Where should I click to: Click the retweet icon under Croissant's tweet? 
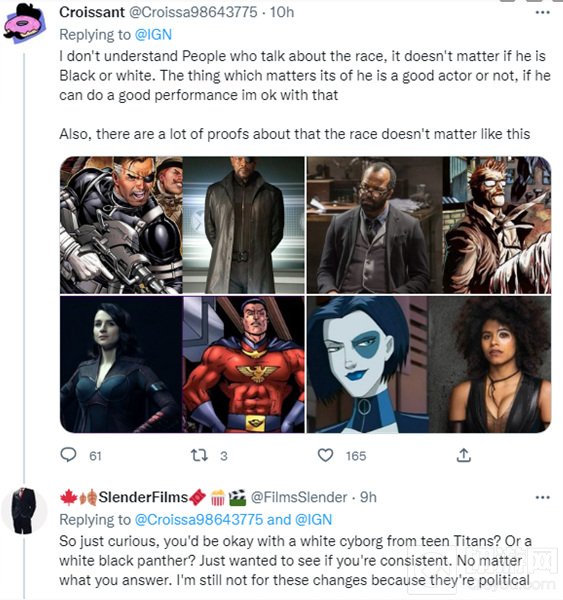[199, 455]
